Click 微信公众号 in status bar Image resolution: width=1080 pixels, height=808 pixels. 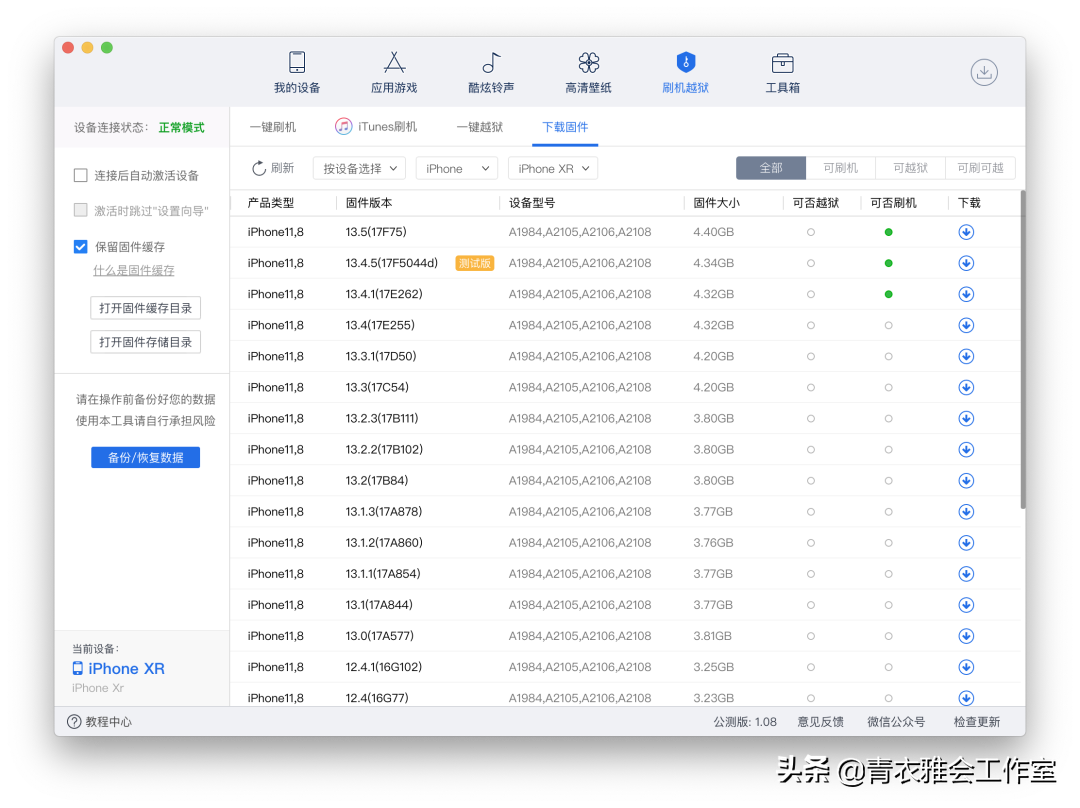tap(895, 722)
